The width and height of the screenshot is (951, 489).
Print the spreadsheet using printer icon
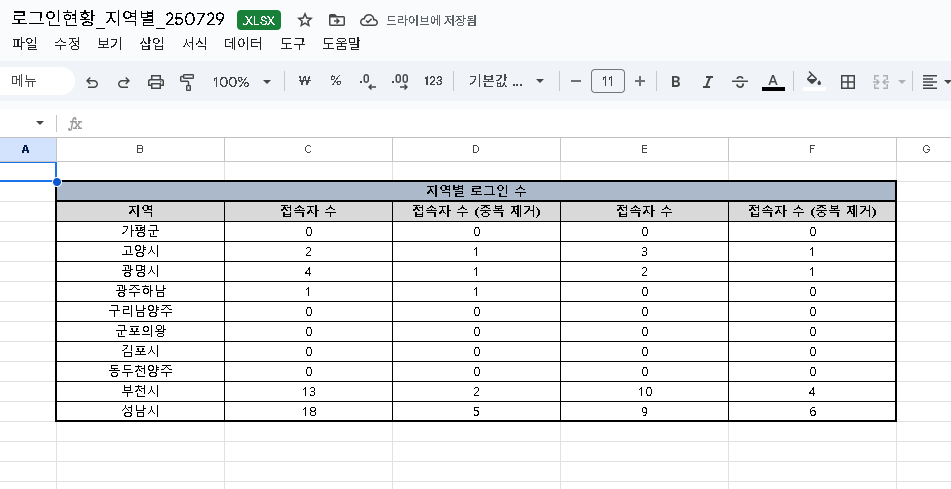click(x=155, y=82)
